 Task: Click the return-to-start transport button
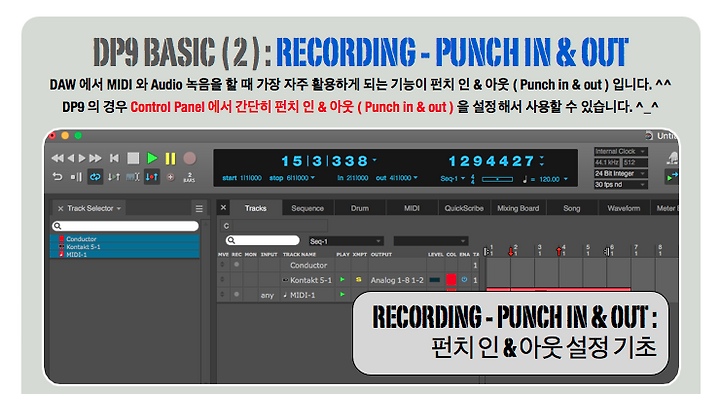[114, 158]
